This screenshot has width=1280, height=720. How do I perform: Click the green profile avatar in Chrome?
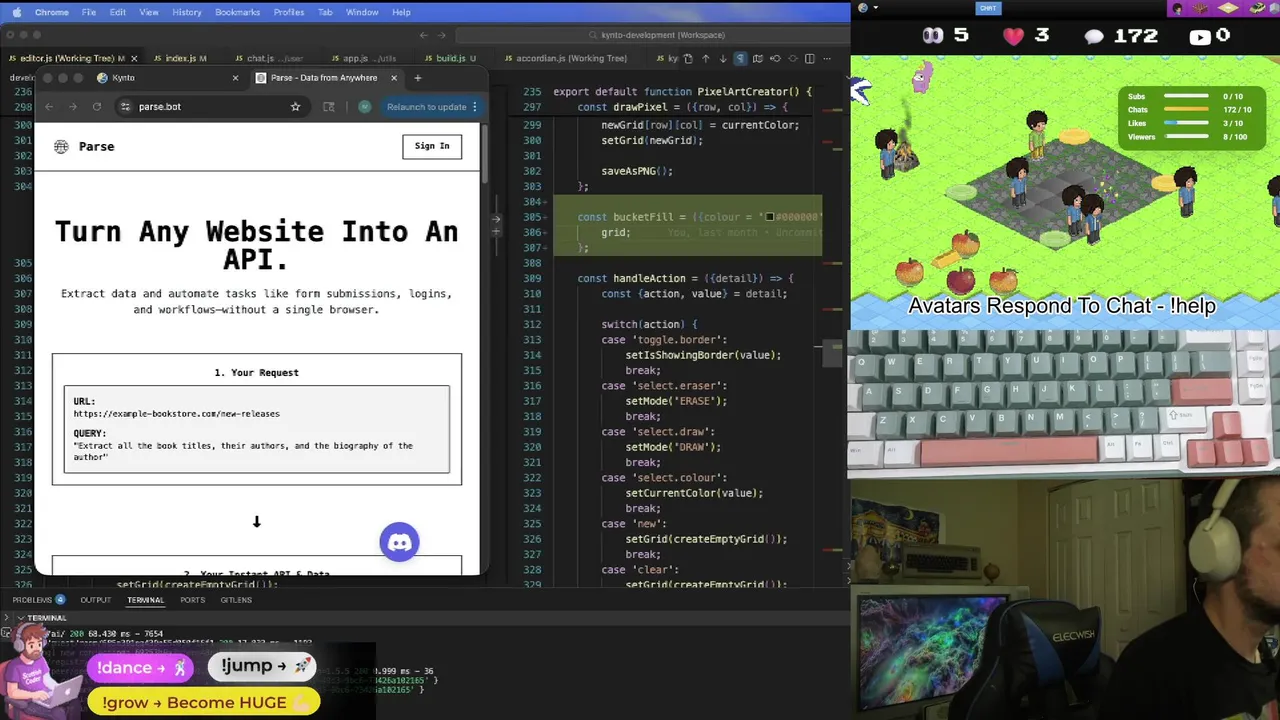pyautogui.click(x=365, y=107)
